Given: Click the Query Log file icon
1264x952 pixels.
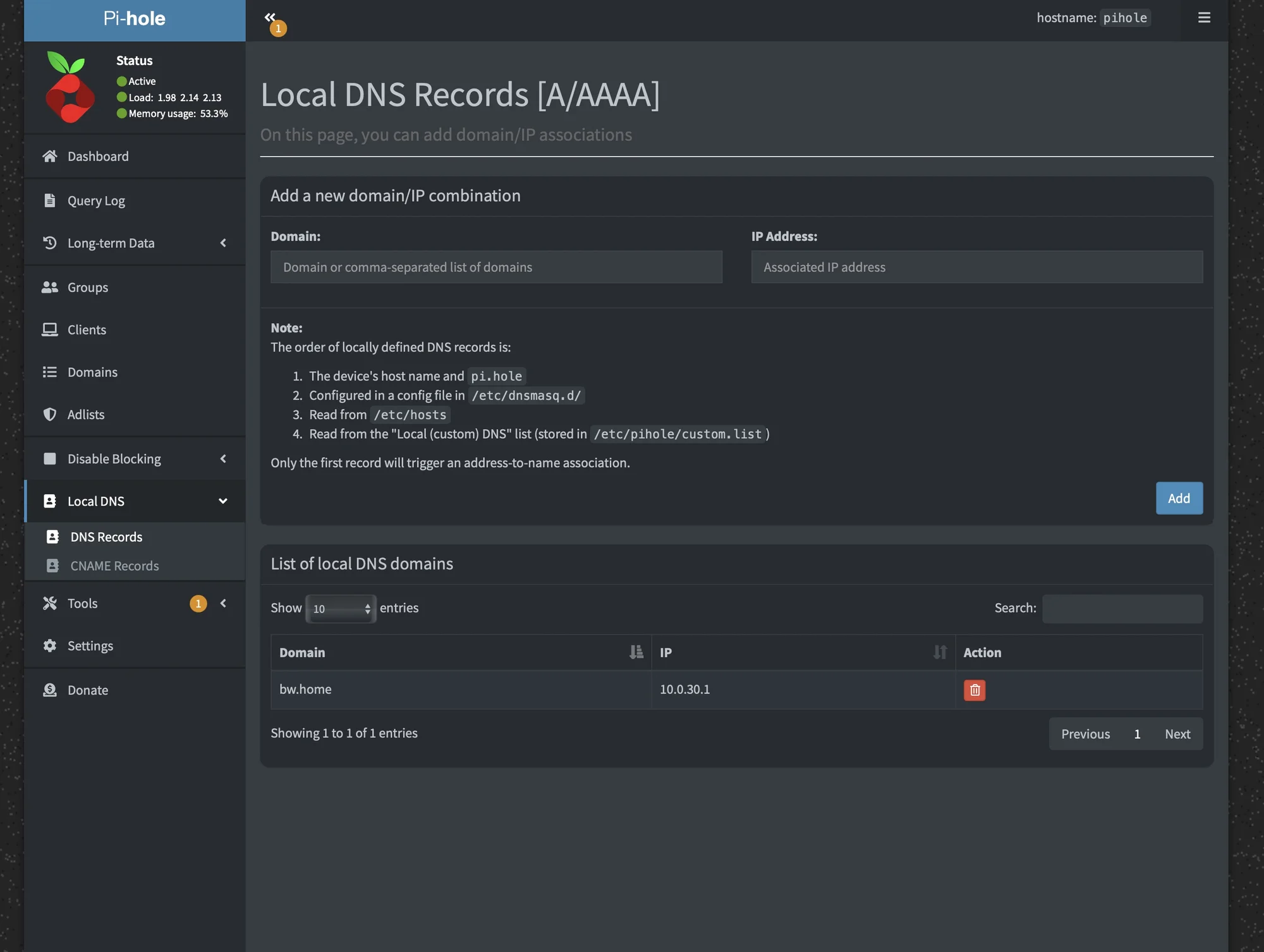Looking at the screenshot, I should coord(50,200).
